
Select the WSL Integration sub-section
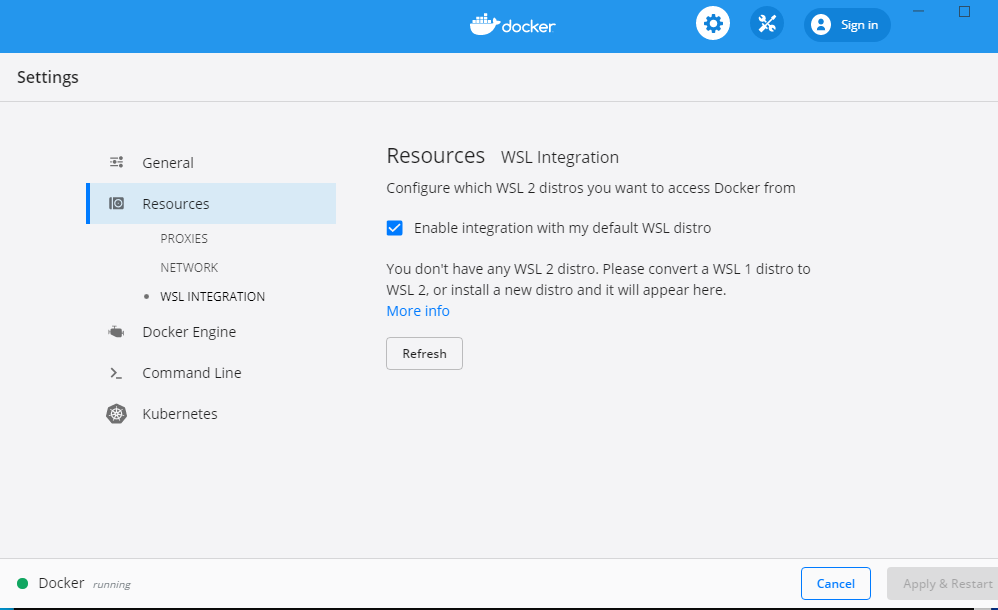(x=212, y=297)
